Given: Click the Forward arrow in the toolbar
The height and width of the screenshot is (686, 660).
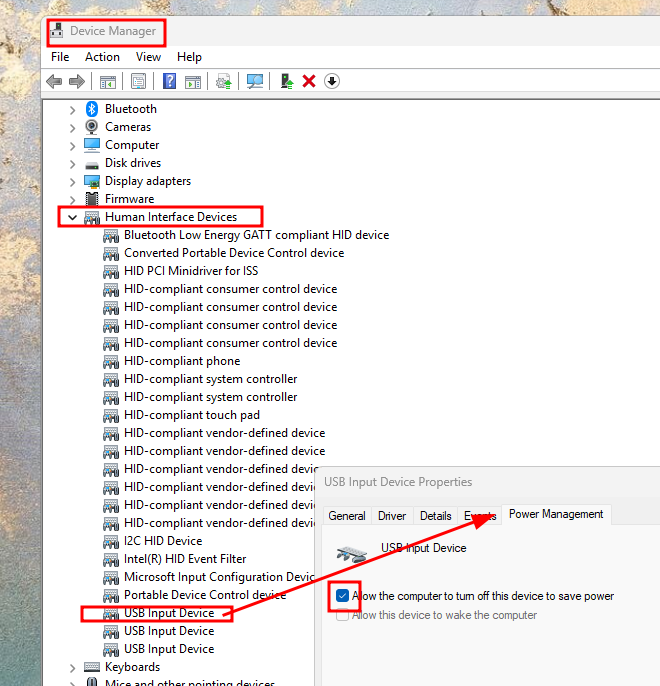Looking at the screenshot, I should (76, 81).
